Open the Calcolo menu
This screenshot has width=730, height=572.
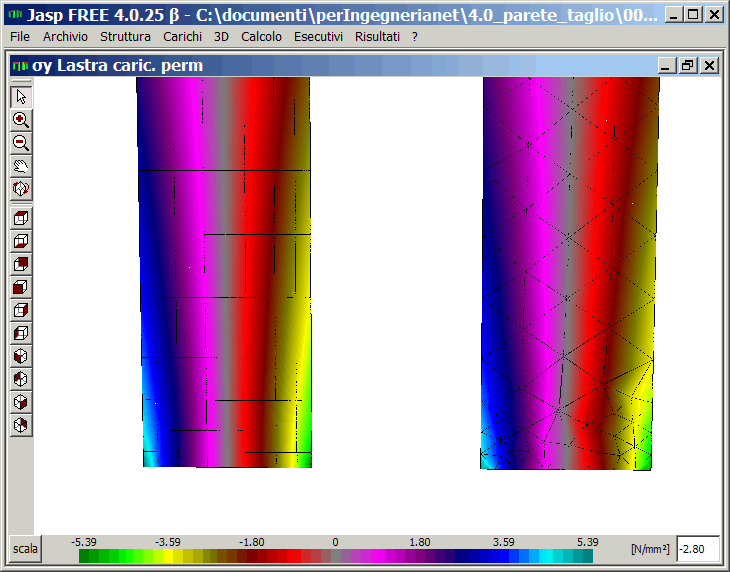pyautogui.click(x=261, y=37)
